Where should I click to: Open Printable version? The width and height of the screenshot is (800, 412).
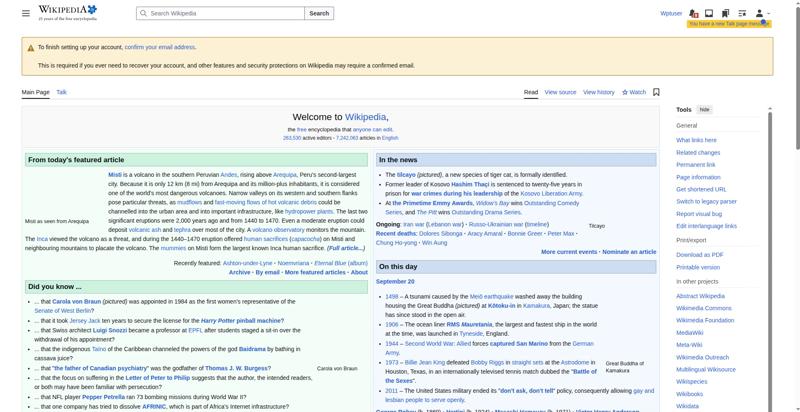[x=697, y=267]
